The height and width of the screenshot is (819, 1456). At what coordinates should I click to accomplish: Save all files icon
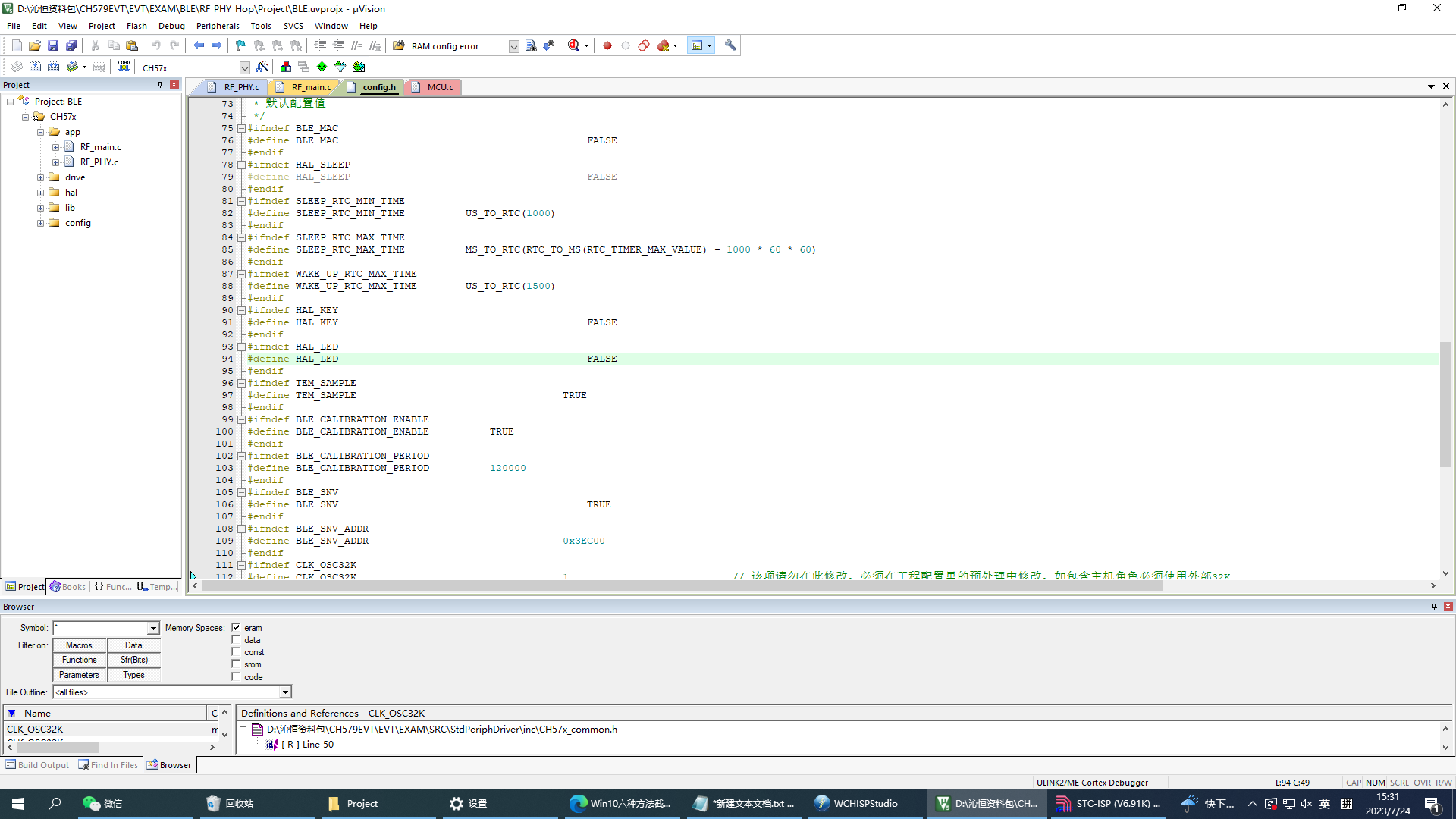click(71, 45)
